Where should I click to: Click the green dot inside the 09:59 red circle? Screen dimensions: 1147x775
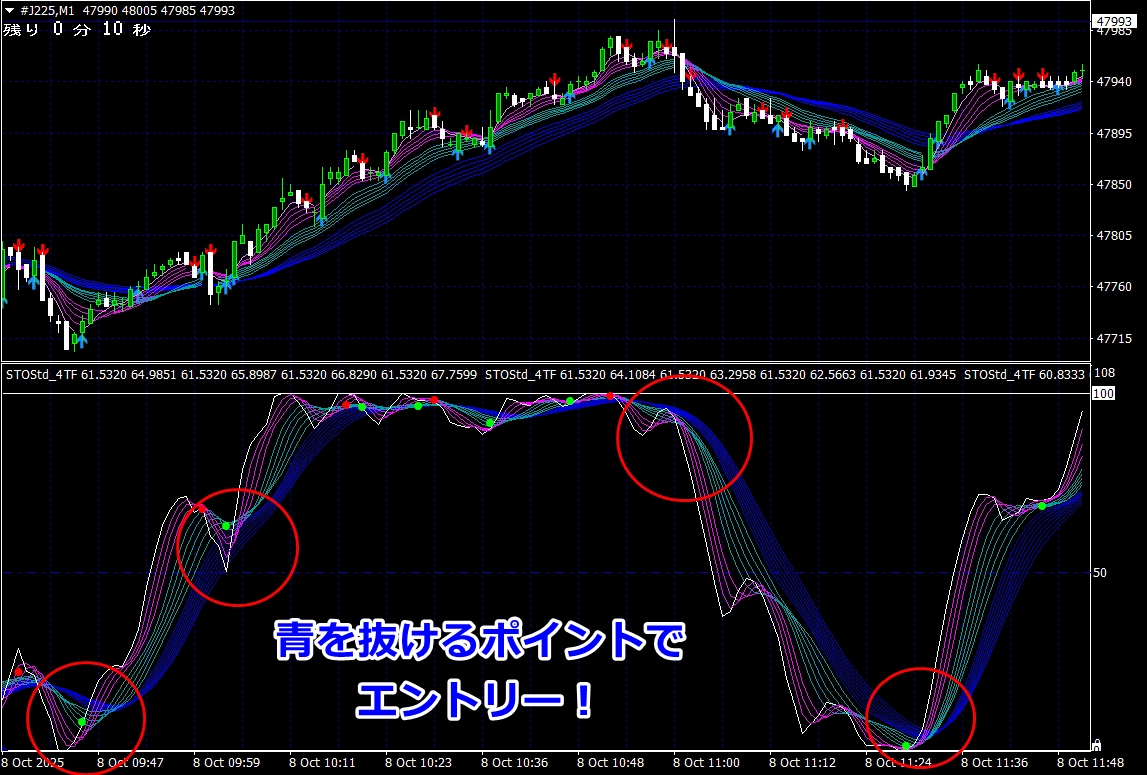[x=227, y=526]
